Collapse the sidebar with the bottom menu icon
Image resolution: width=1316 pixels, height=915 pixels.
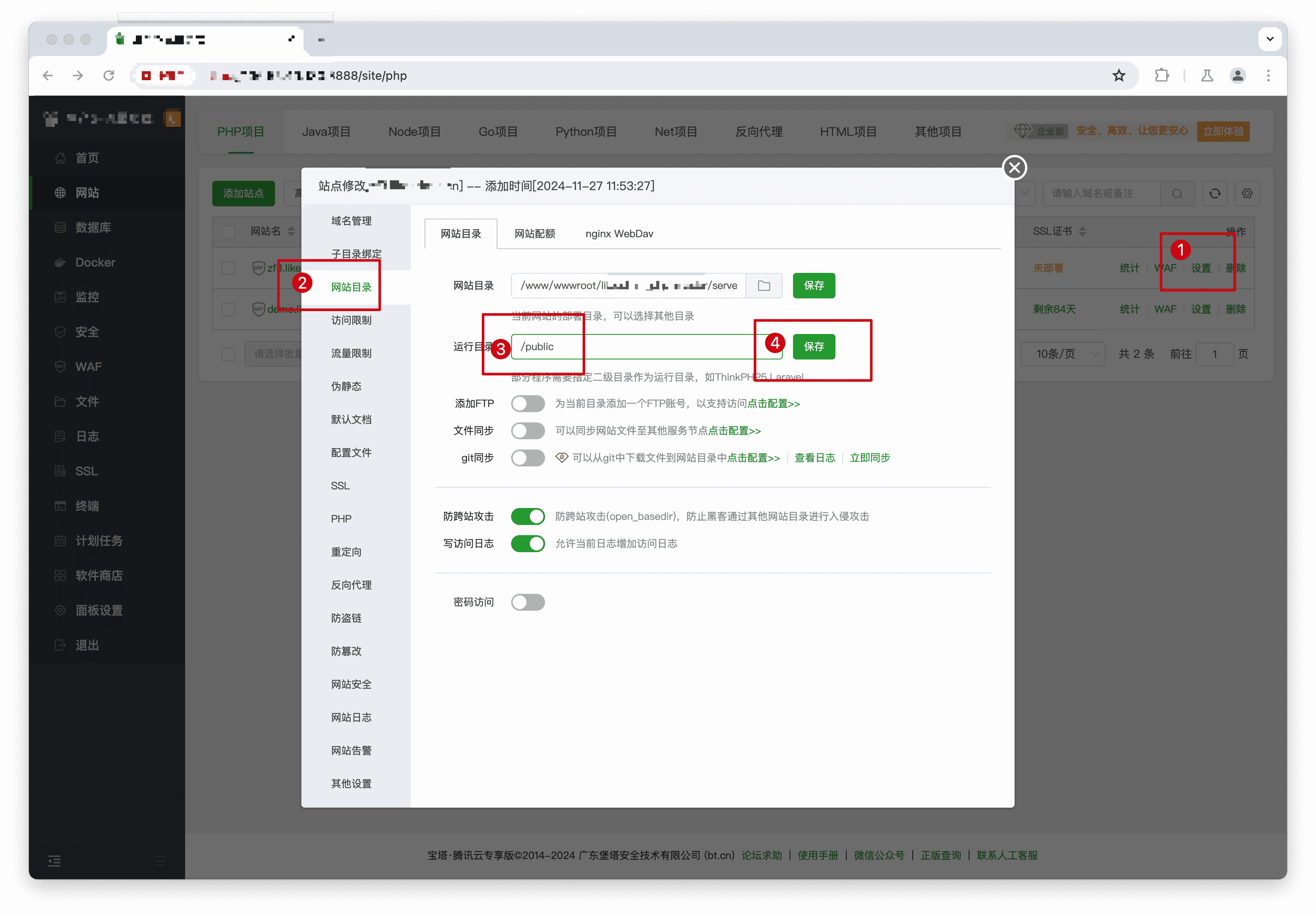(x=54, y=861)
